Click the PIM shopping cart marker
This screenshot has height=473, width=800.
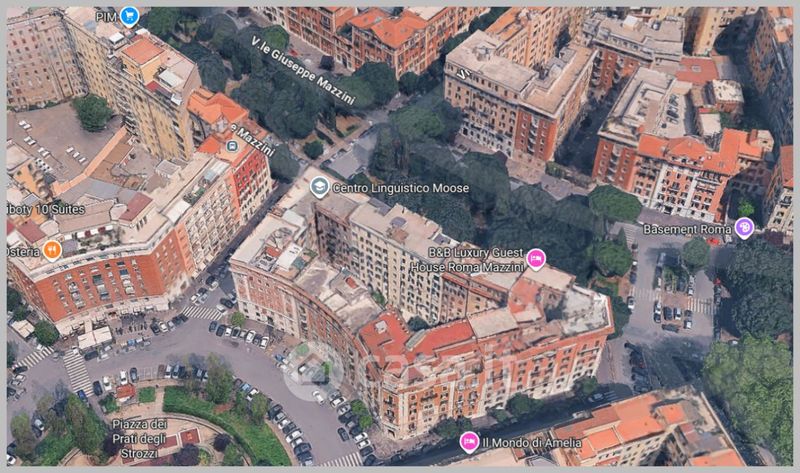pyautogui.click(x=130, y=16)
